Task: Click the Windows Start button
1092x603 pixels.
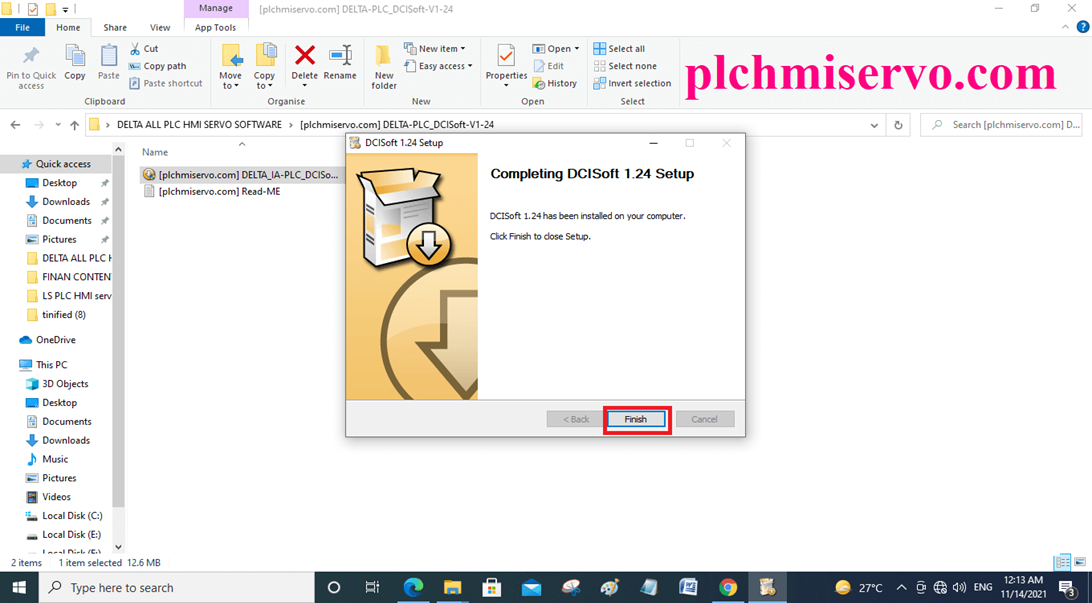Action: [19, 588]
